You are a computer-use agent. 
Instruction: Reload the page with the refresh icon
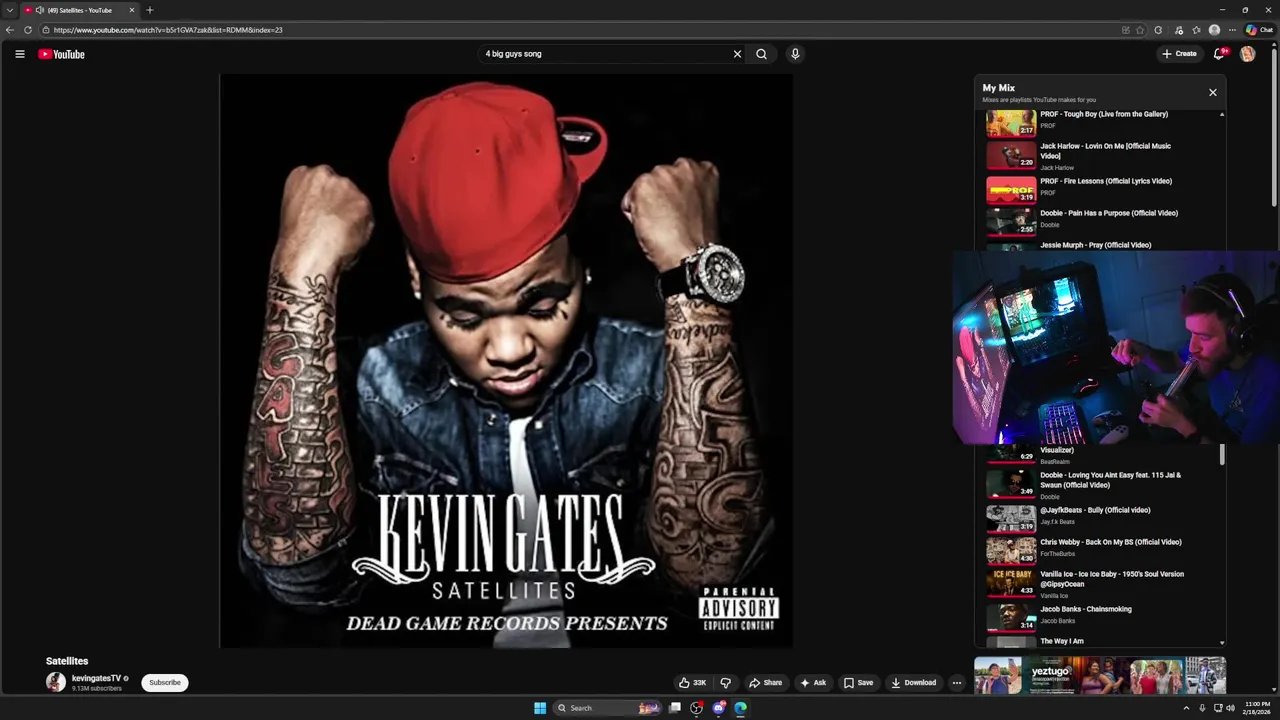tap(28, 30)
